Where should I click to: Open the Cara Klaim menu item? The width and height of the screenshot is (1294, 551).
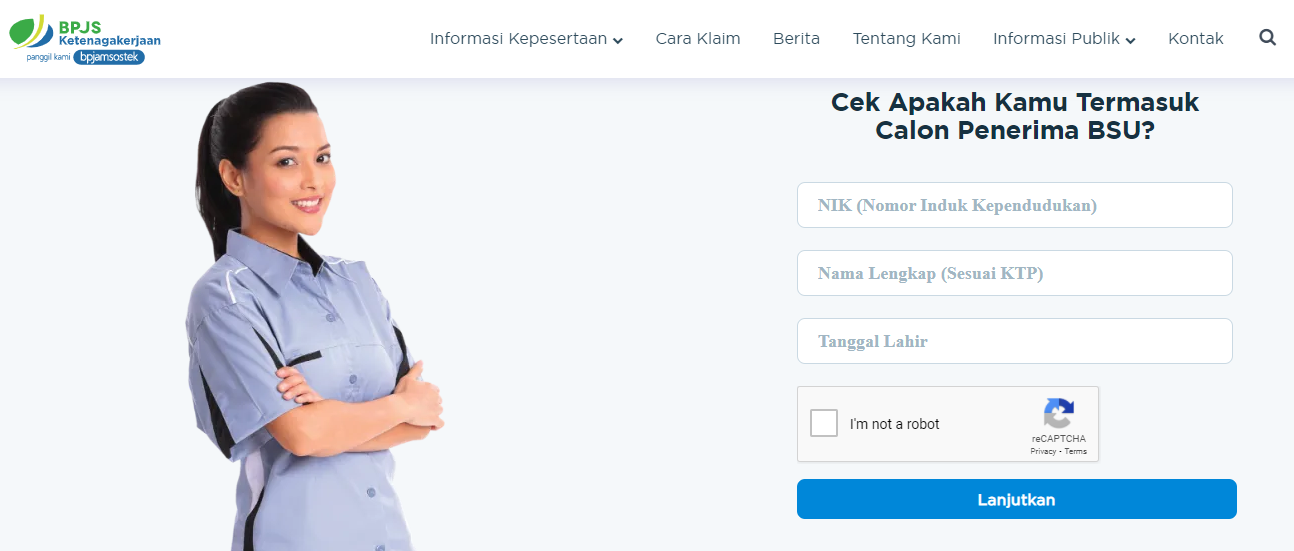698,39
